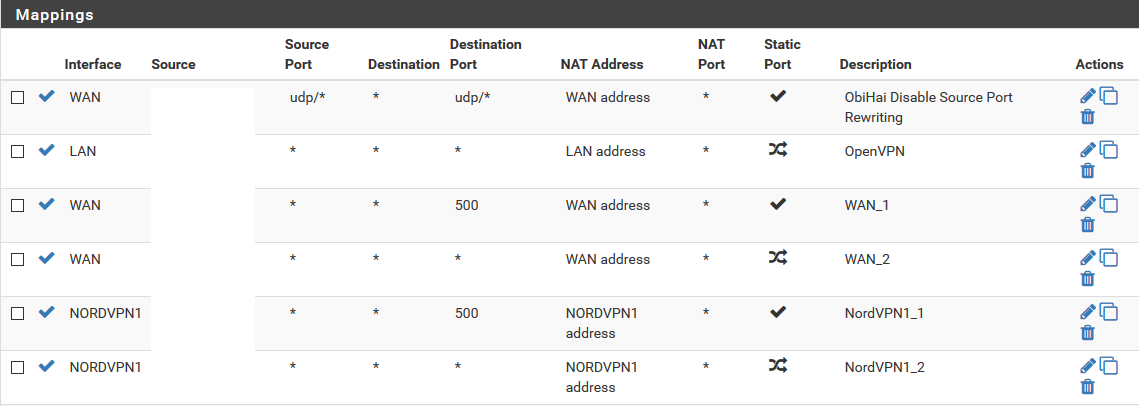Disable the WAN_1 rule via blue checkmark
The width and height of the screenshot is (1139, 406).
click(x=46, y=204)
